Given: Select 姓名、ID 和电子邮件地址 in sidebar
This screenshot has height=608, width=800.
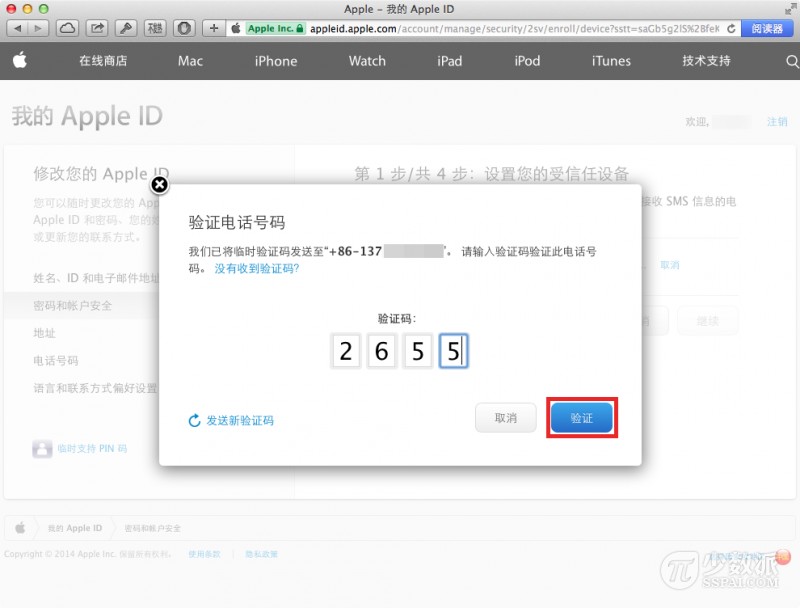Looking at the screenshot, I should point(96,278).
